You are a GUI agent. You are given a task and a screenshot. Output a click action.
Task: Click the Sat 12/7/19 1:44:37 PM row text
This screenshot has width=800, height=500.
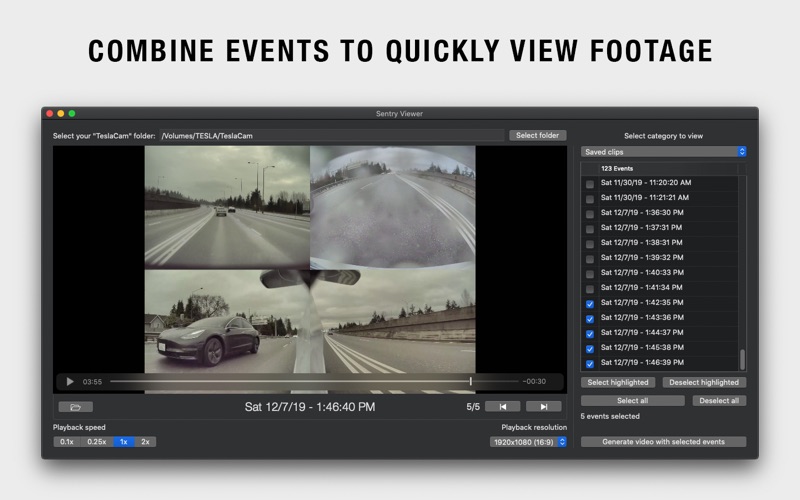(x=642, y=332)
